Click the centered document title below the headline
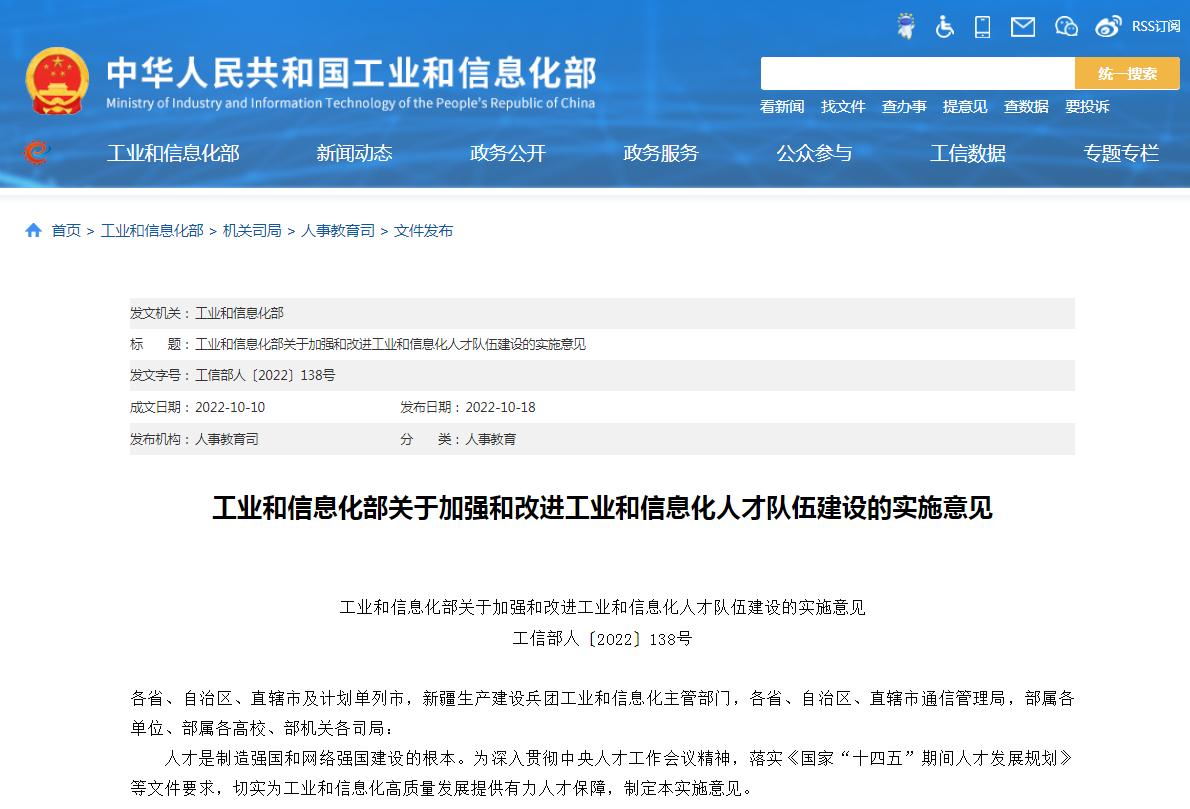 coord(603,607)
